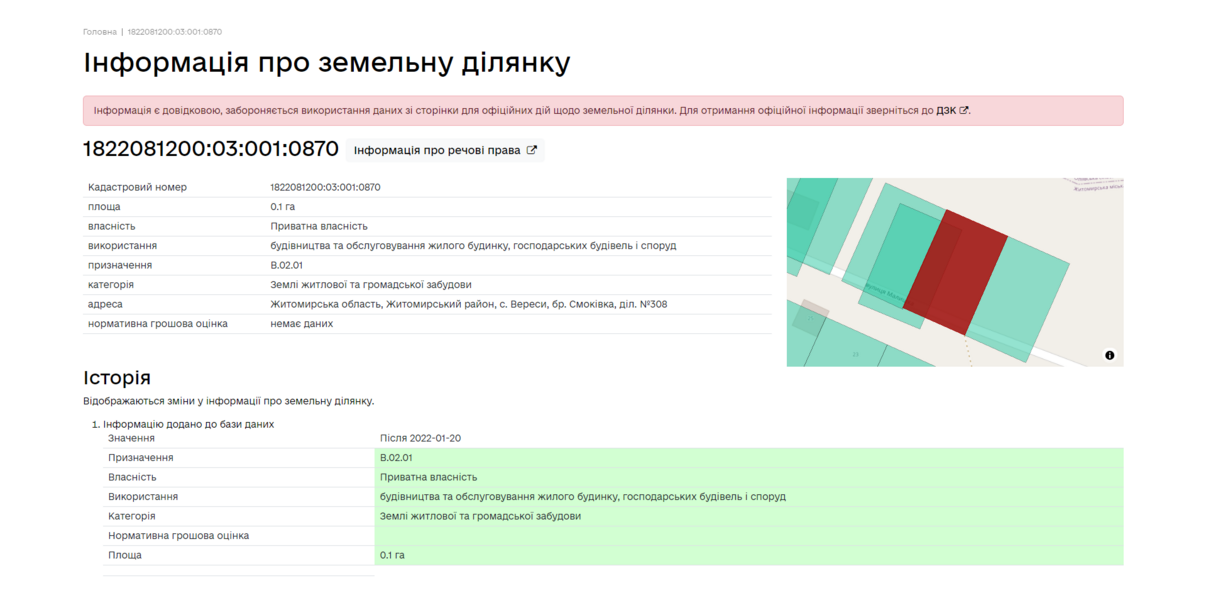This screenshot has width=1206, height=600.
Task: Open the ДЗК link in the warning
Action: [946, 111]
